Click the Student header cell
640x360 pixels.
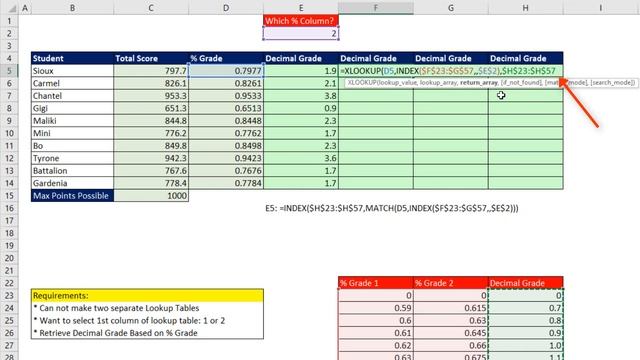point(72,58)
